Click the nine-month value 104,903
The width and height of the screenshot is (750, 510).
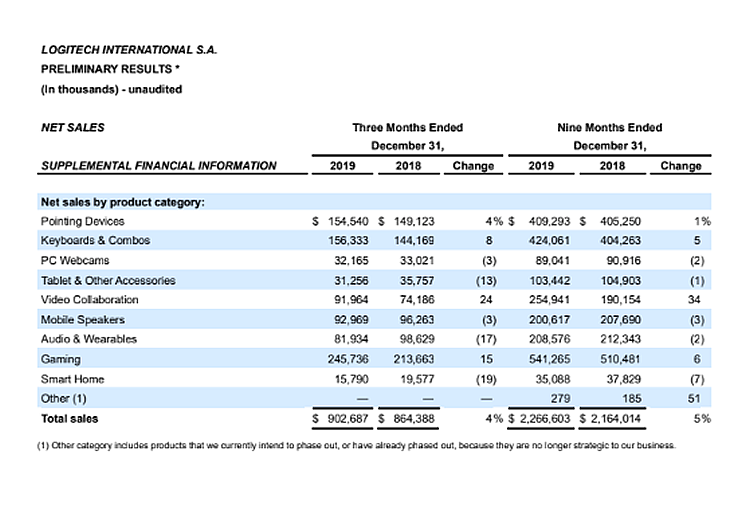620,281
